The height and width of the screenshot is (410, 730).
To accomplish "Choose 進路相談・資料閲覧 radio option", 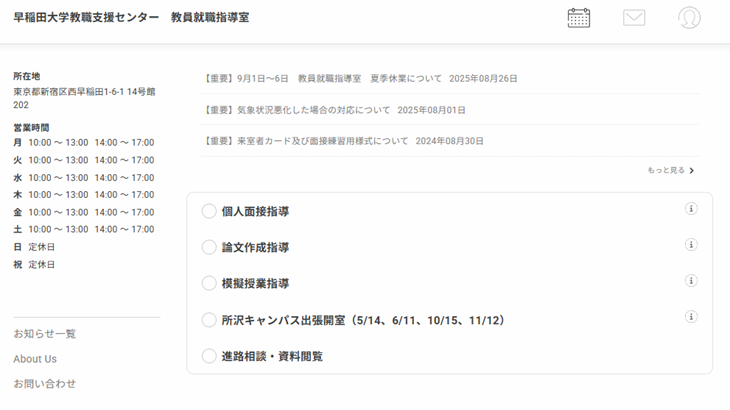I will pos(209,356).
